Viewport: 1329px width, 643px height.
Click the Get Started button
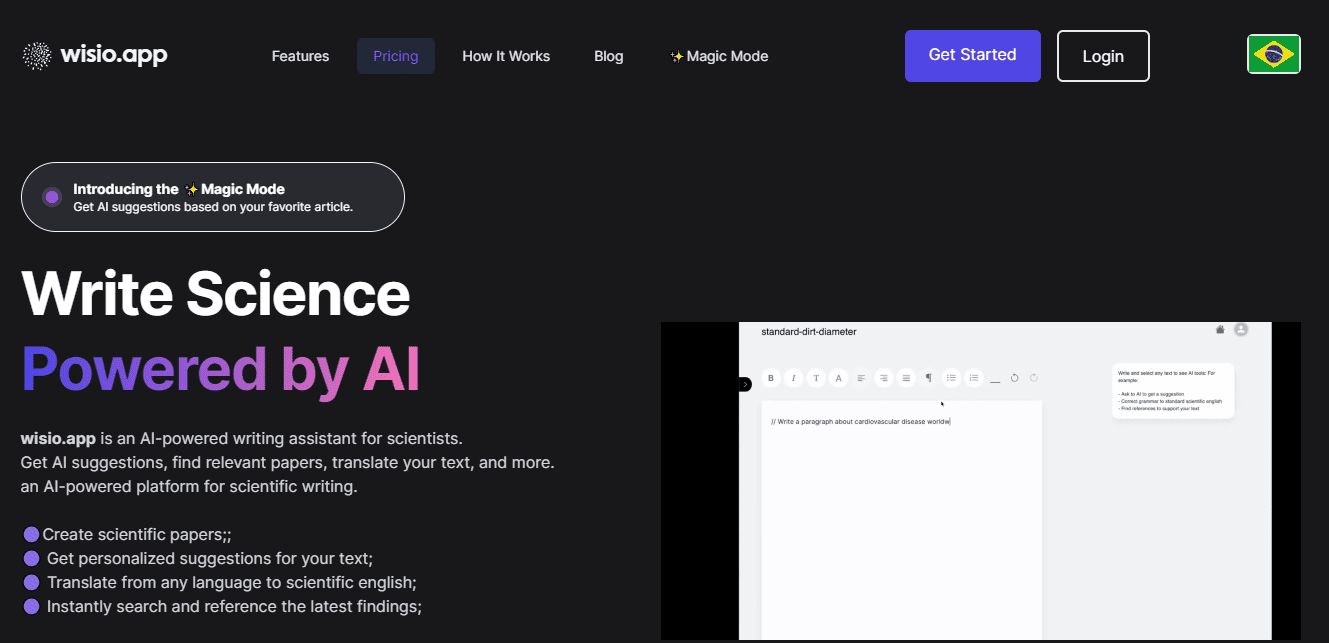point(971,56)
